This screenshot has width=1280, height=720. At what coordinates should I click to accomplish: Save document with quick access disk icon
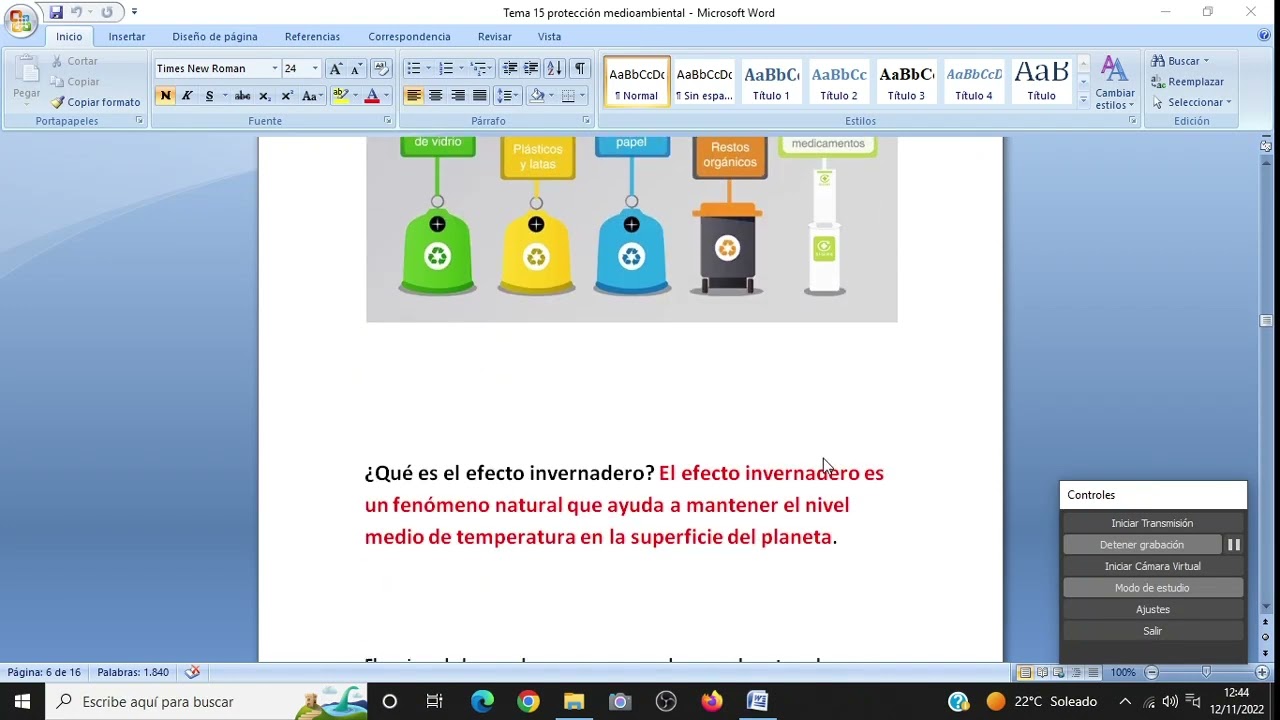pyautogui.click(x=56, y=12)
